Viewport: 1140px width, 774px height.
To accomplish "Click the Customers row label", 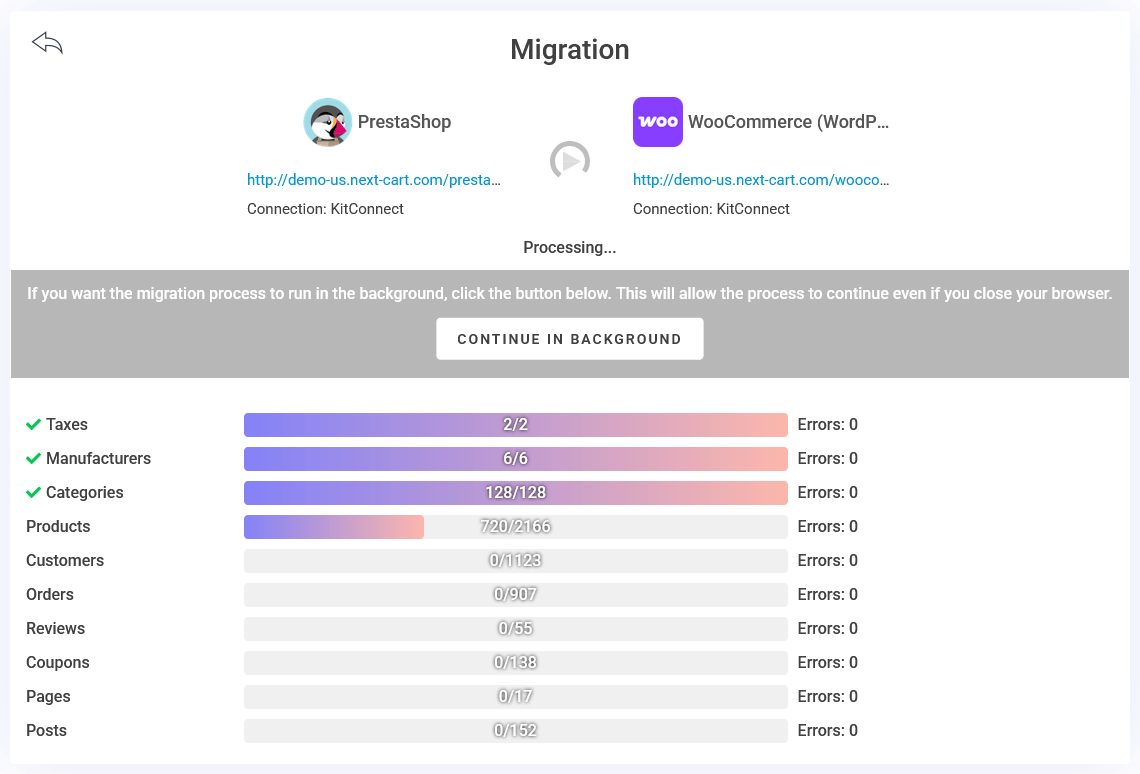I will (x=65, y=560).
